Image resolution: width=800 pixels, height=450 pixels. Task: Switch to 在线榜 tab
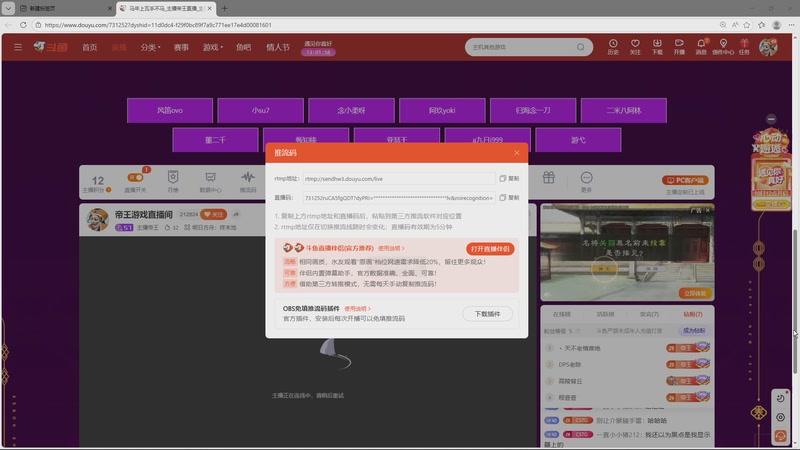pyautogui.click(x=562, y=314)
